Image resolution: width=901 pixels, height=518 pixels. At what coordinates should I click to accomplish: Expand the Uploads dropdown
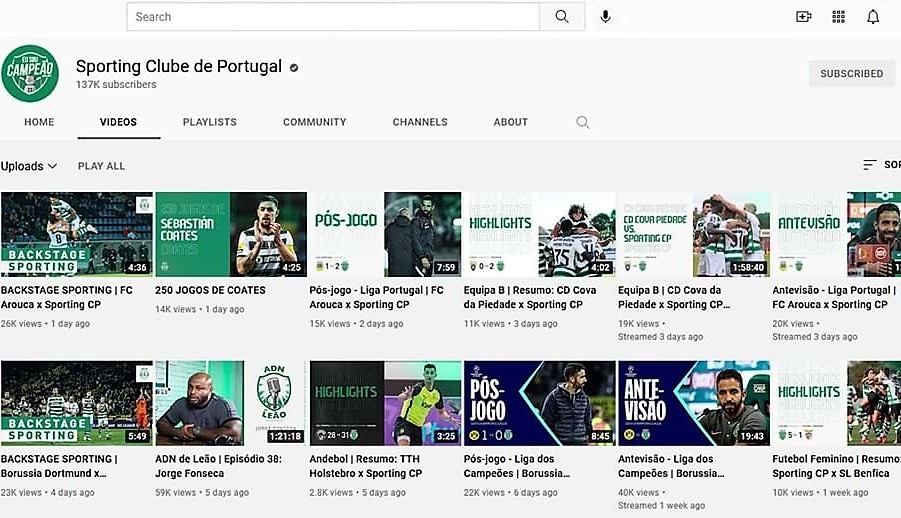(x=29, y=166)
